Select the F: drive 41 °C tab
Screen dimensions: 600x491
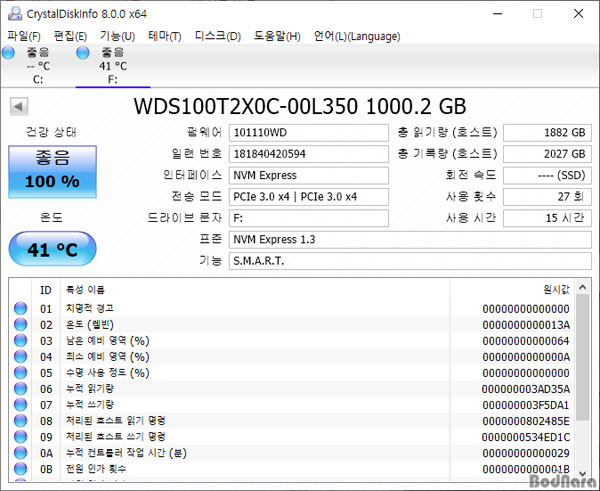(113, 65)
